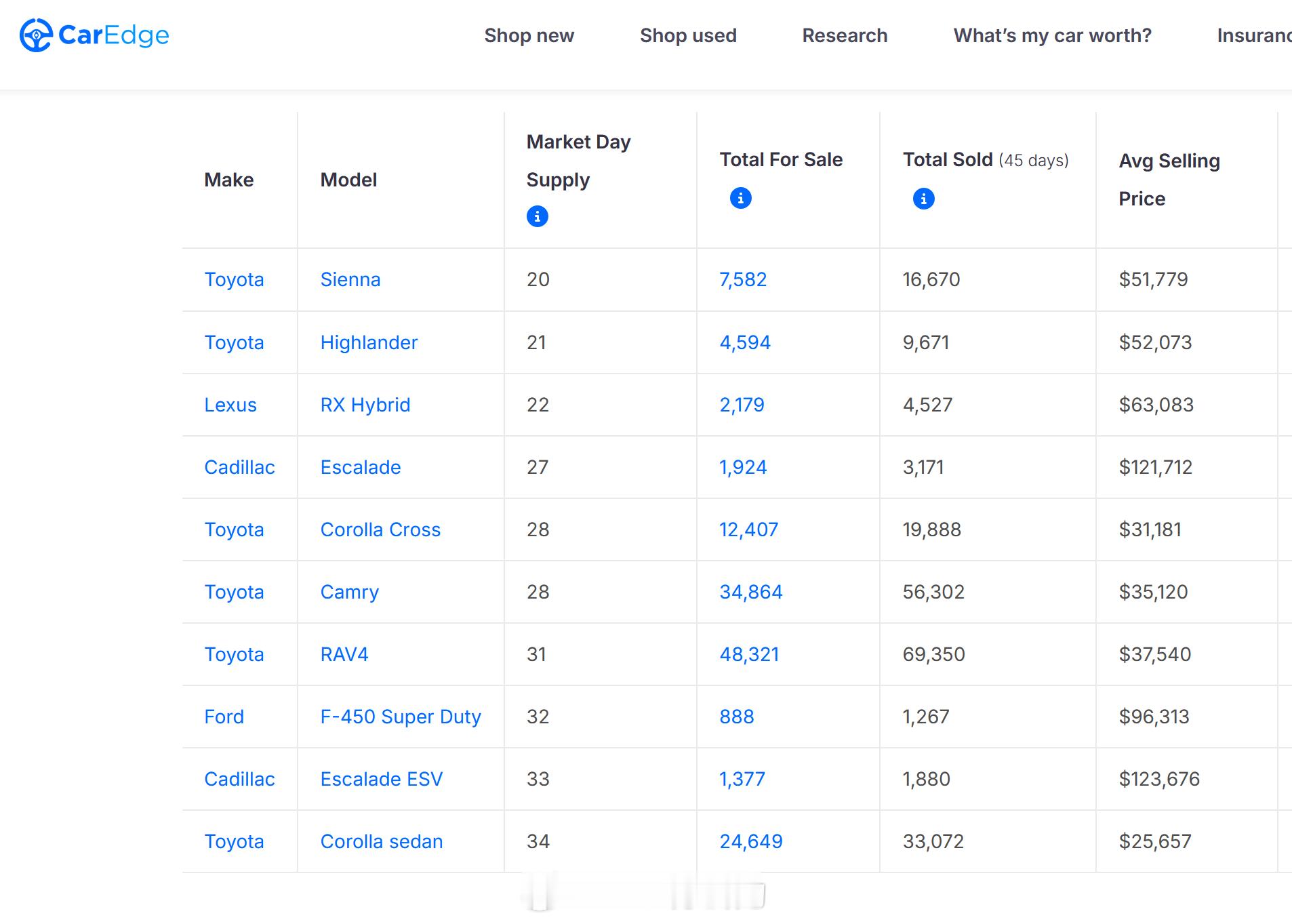Screen dimensions: 1292x924
Task: Open the RX Hybrid model link
Action: [365, 405]
